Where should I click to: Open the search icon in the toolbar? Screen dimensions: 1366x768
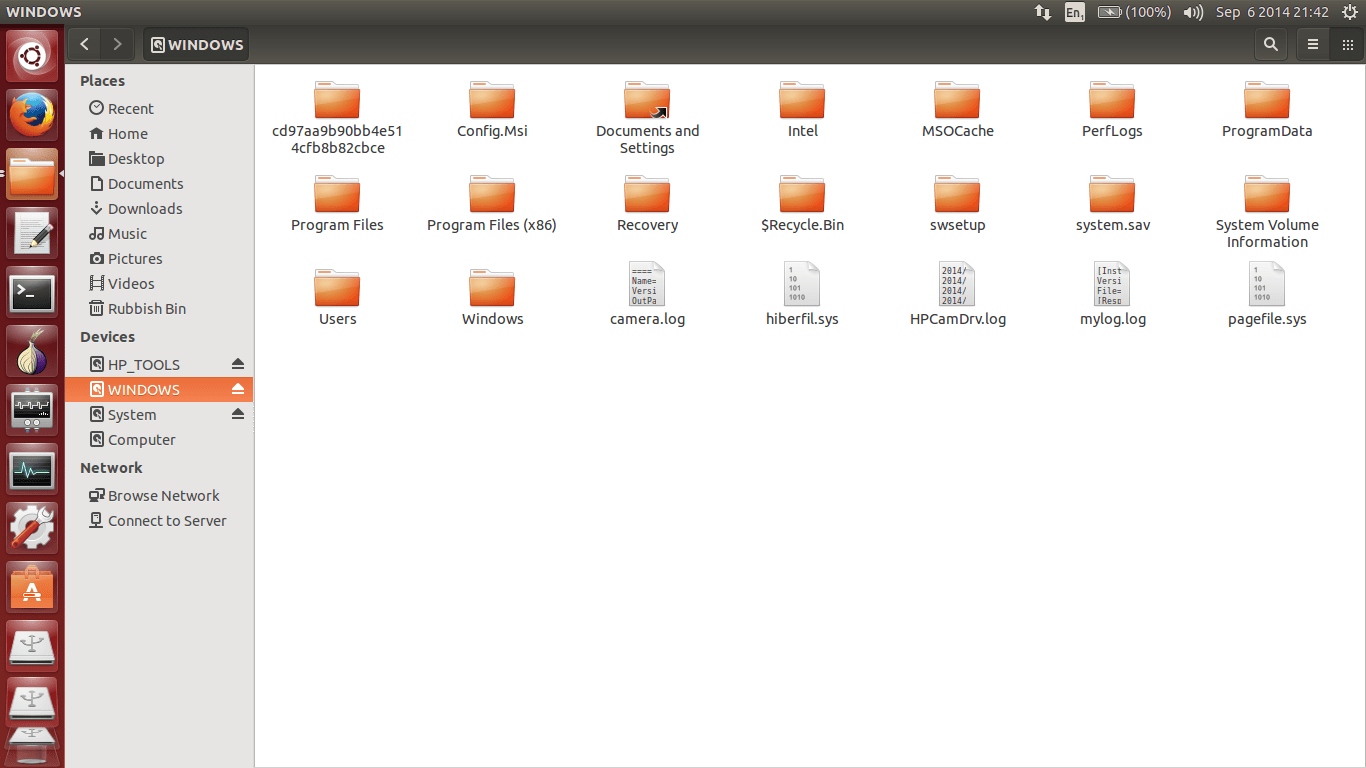(1270, 44)
